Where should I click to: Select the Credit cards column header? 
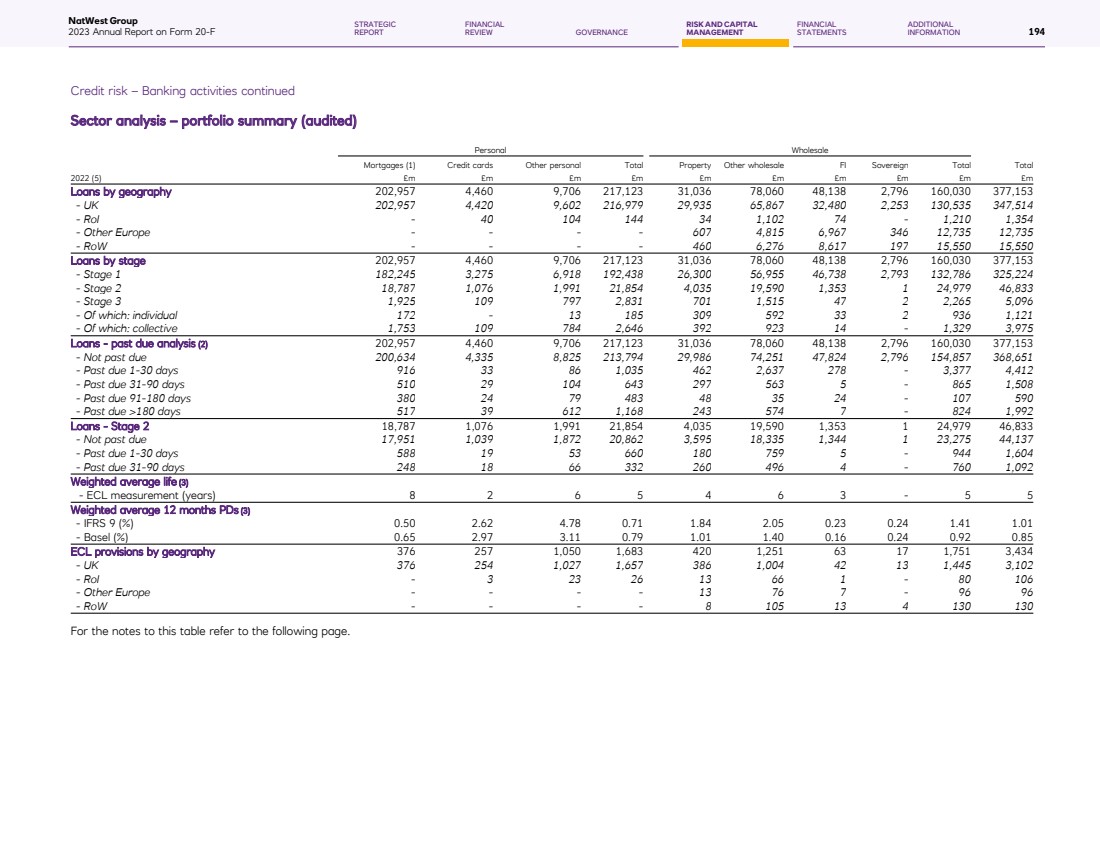465,164
